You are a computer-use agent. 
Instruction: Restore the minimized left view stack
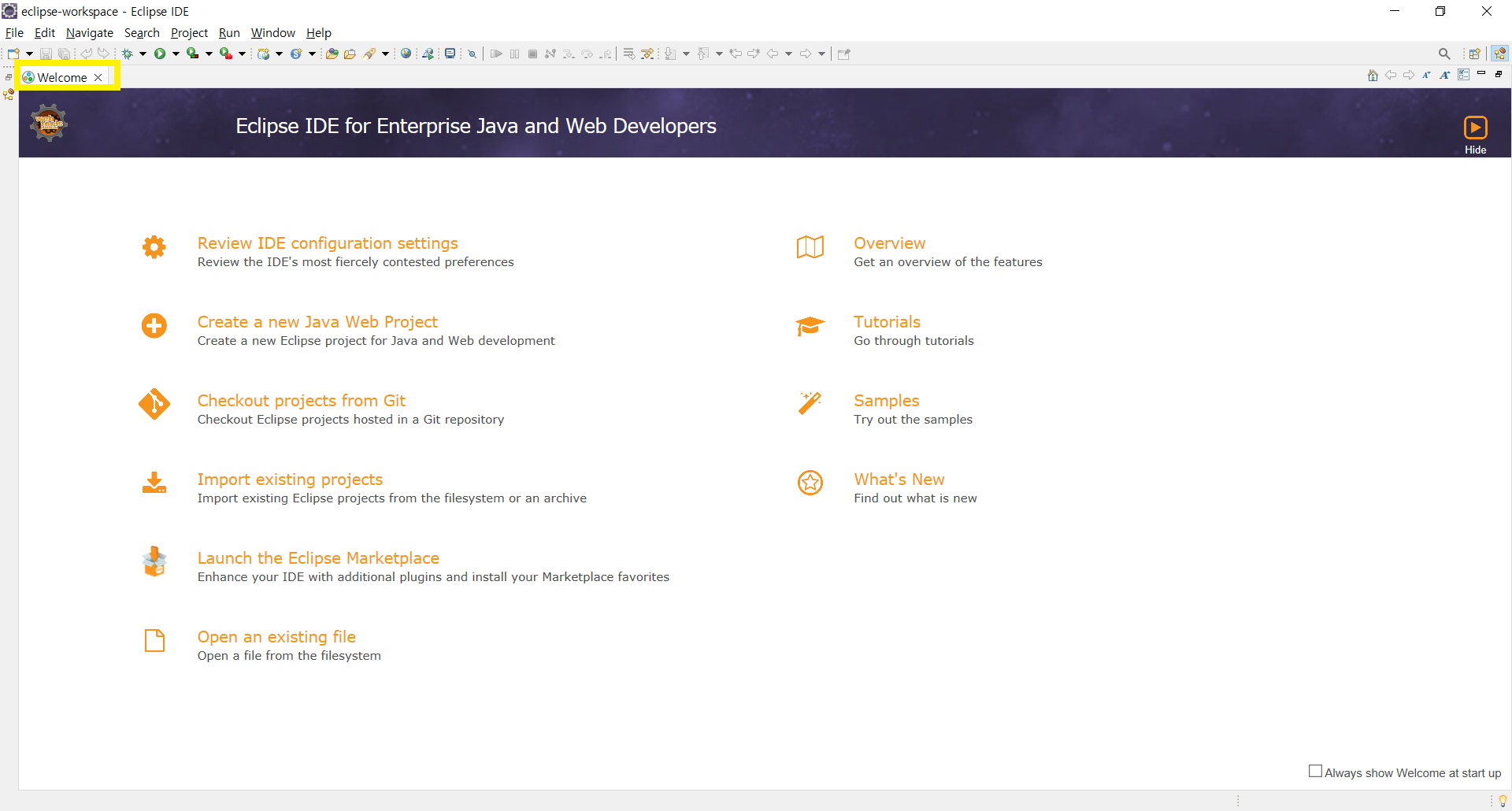point(9,77)
